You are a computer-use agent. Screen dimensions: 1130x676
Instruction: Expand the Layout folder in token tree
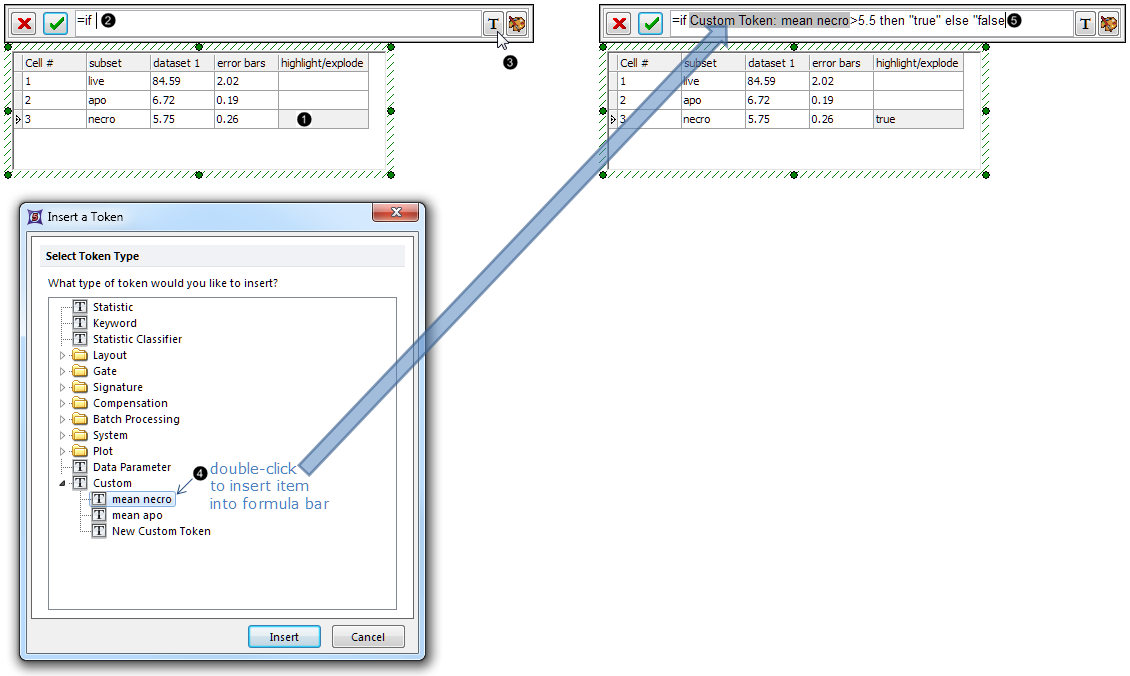pos(63,355)
